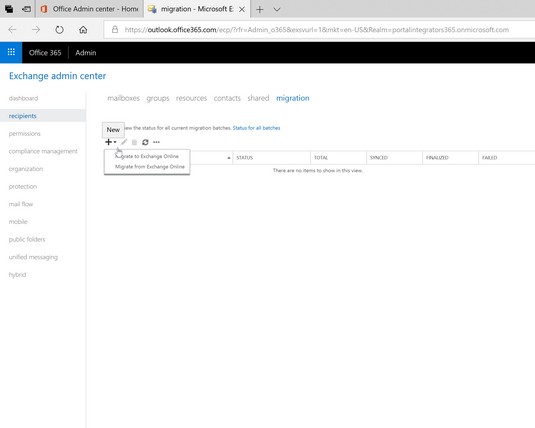535x428 pixels.
Task: Open hybrid in sidebar
Action: [x=17, y=275]
